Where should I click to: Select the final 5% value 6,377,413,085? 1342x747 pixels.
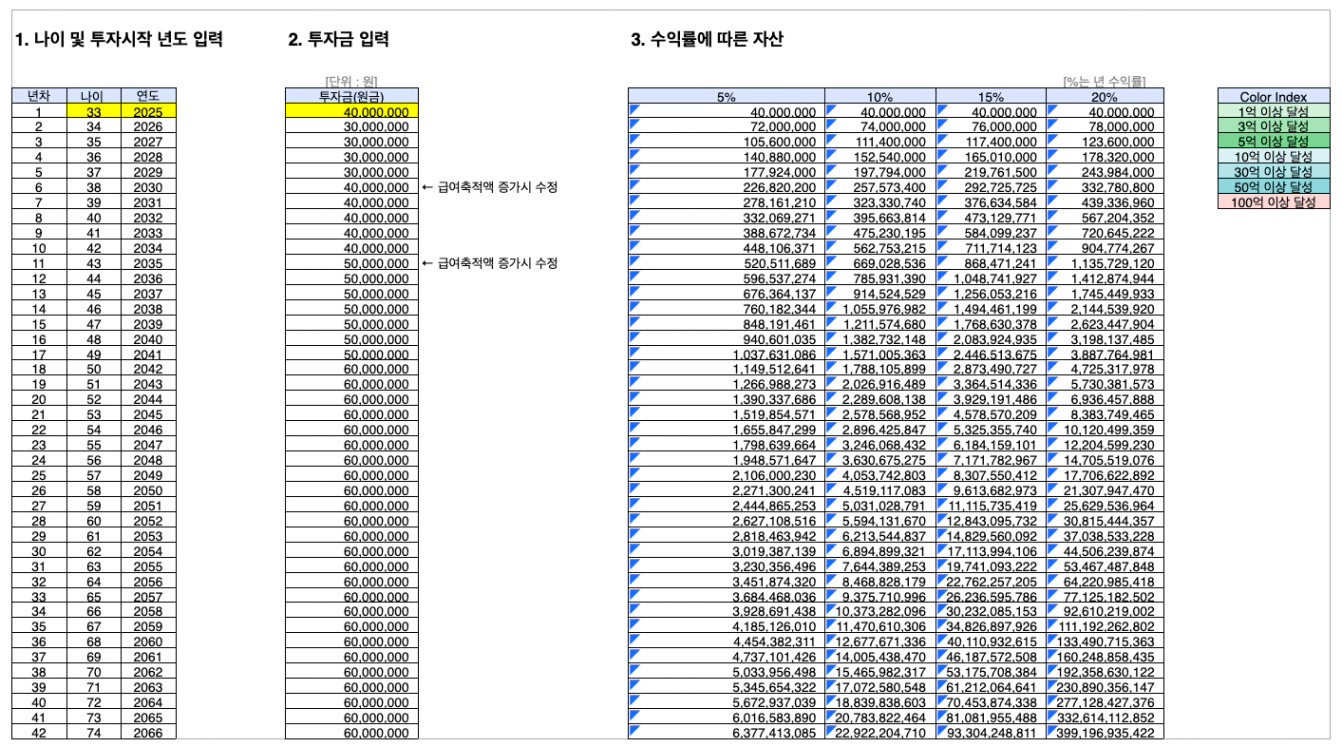point(726,732)
